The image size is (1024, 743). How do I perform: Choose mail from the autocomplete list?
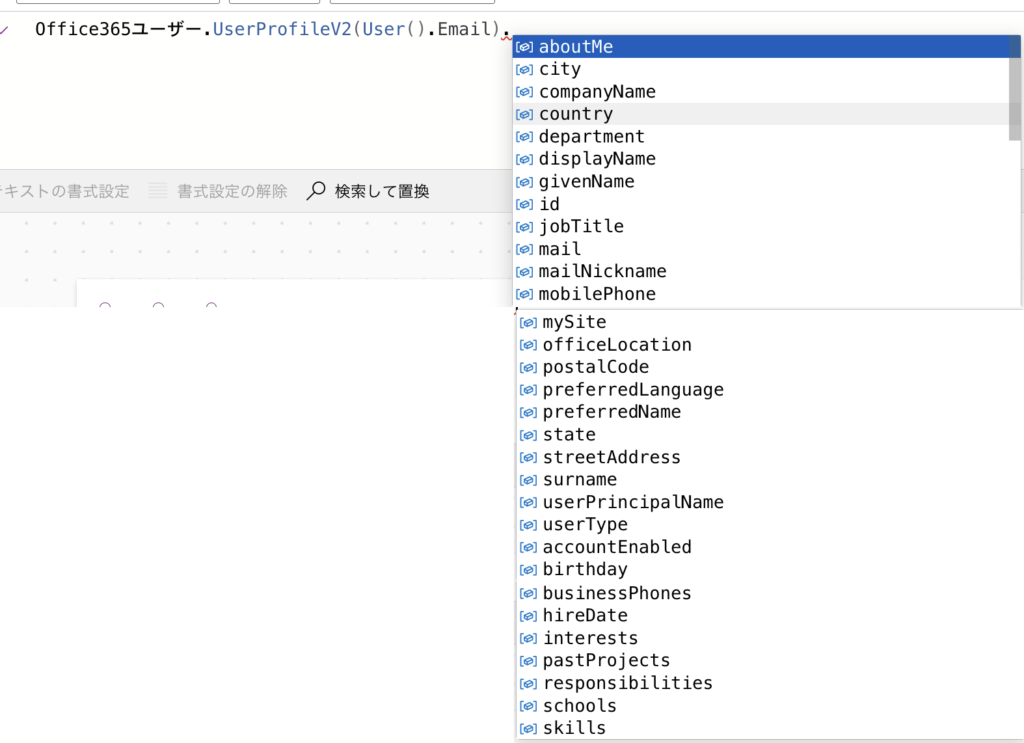560,249
